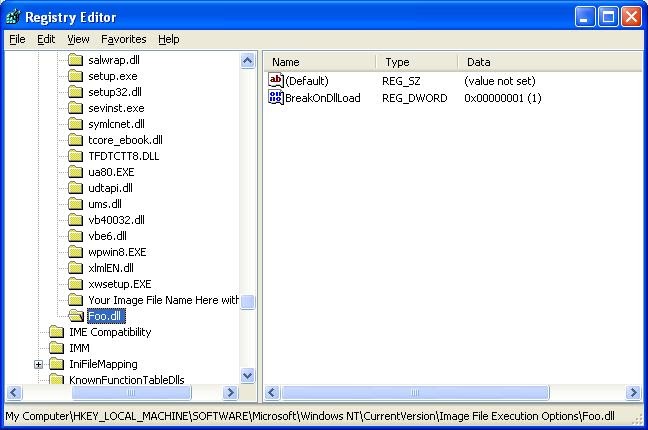The width and height of the screenshot is (648, 430).
Task: Click the values pane horizontal scroll thumb
Action: pyautogui.click(x=415, y=392)
